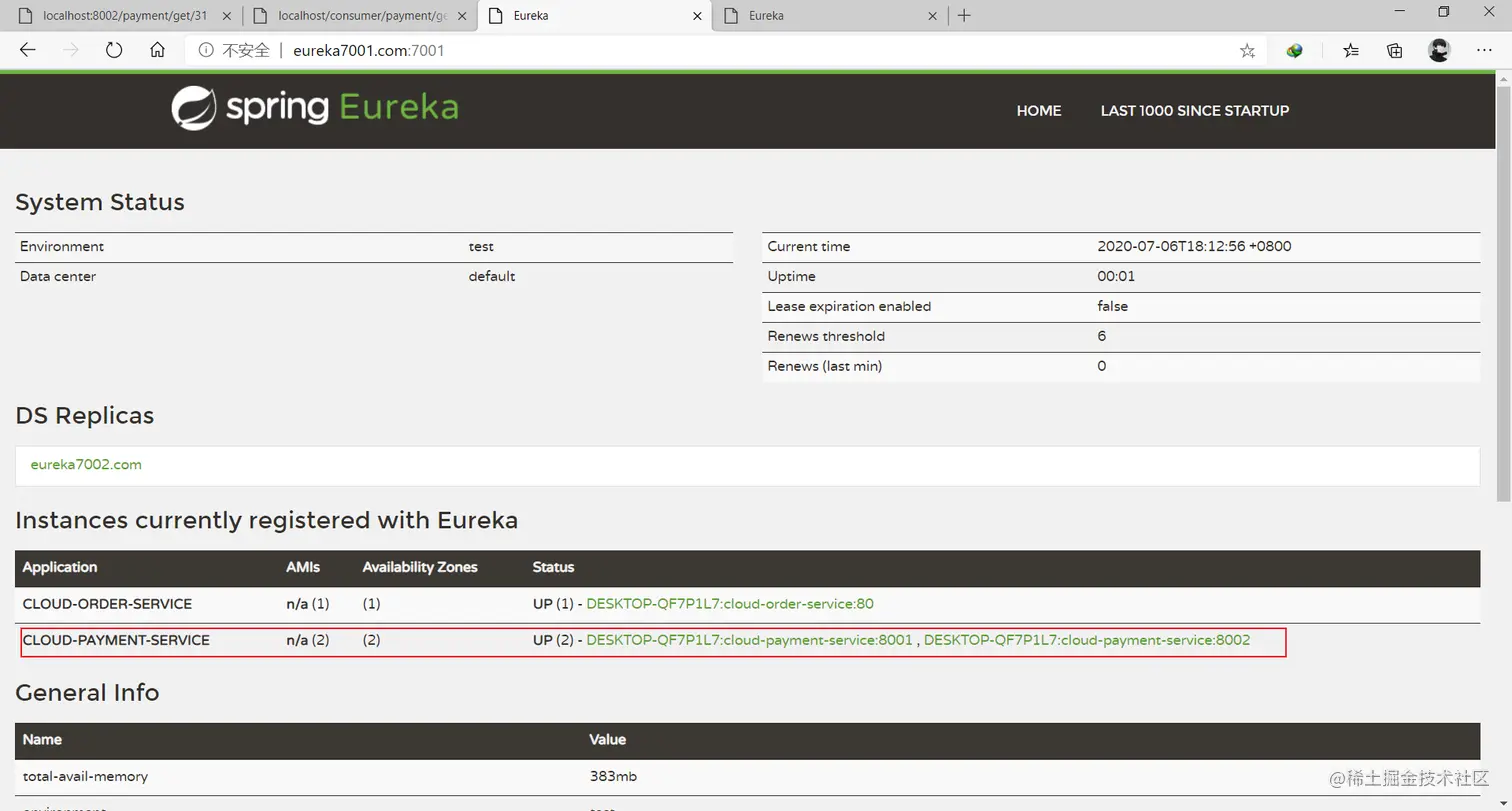Select the total-avail-memory row name
Viewport: 1512px width, 811px height.
coord(85,776)
